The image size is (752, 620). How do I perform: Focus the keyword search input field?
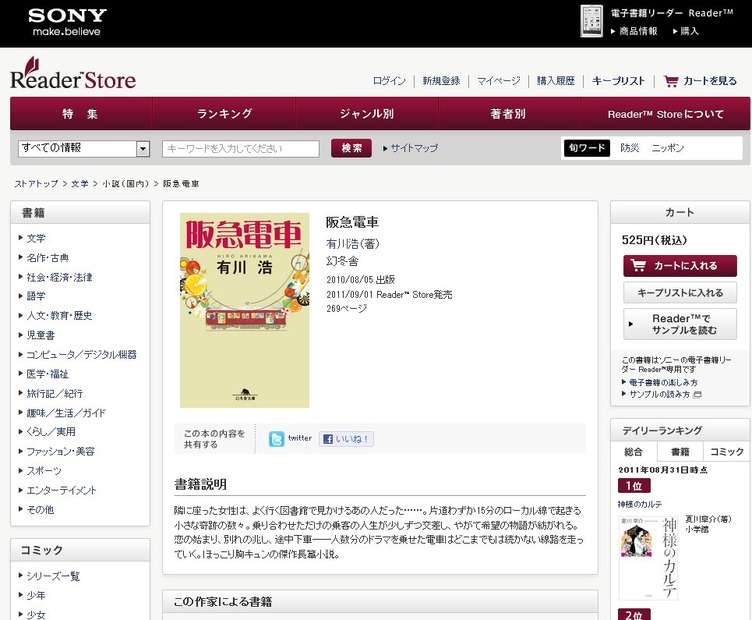coord(241,149)
